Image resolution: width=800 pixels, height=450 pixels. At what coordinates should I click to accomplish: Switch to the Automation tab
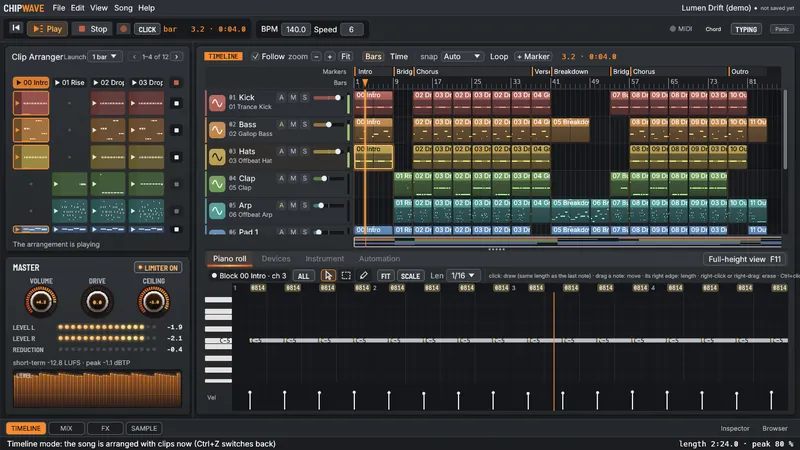click(x=379, y=259)
